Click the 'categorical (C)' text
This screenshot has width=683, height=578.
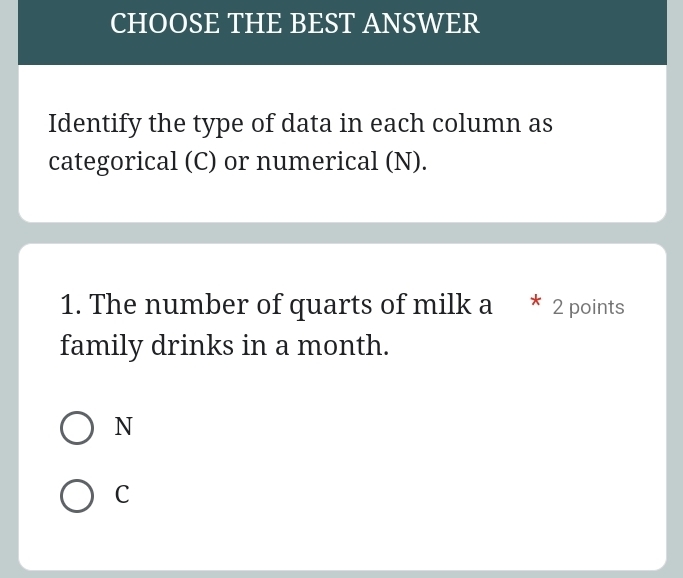coord(132,162)
